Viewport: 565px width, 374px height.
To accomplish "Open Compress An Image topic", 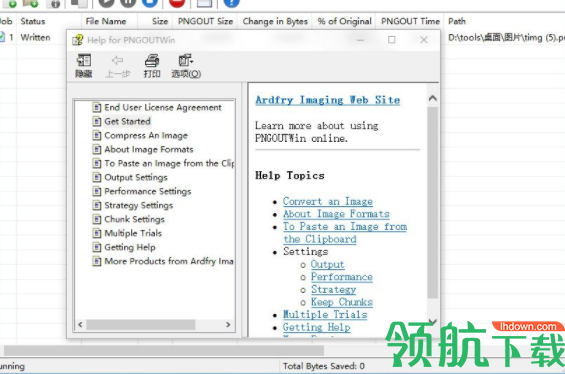I will point(146,135).
